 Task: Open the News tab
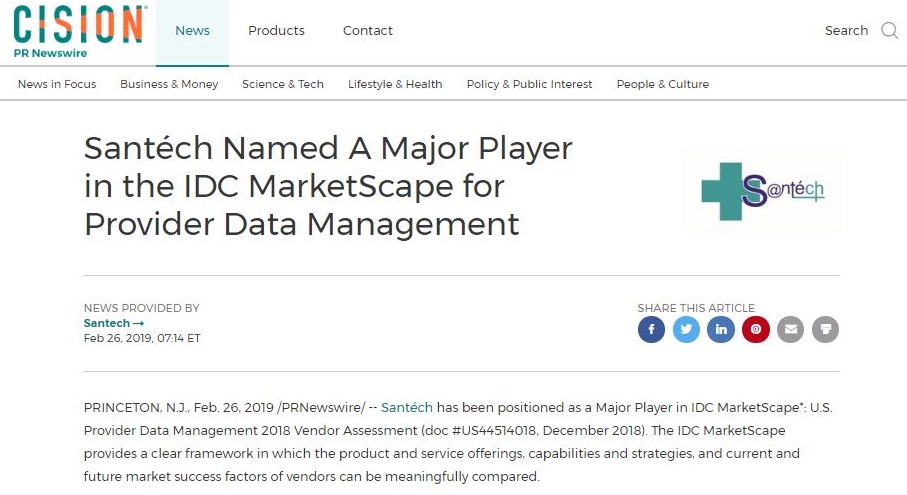click(x=192, y=33)
